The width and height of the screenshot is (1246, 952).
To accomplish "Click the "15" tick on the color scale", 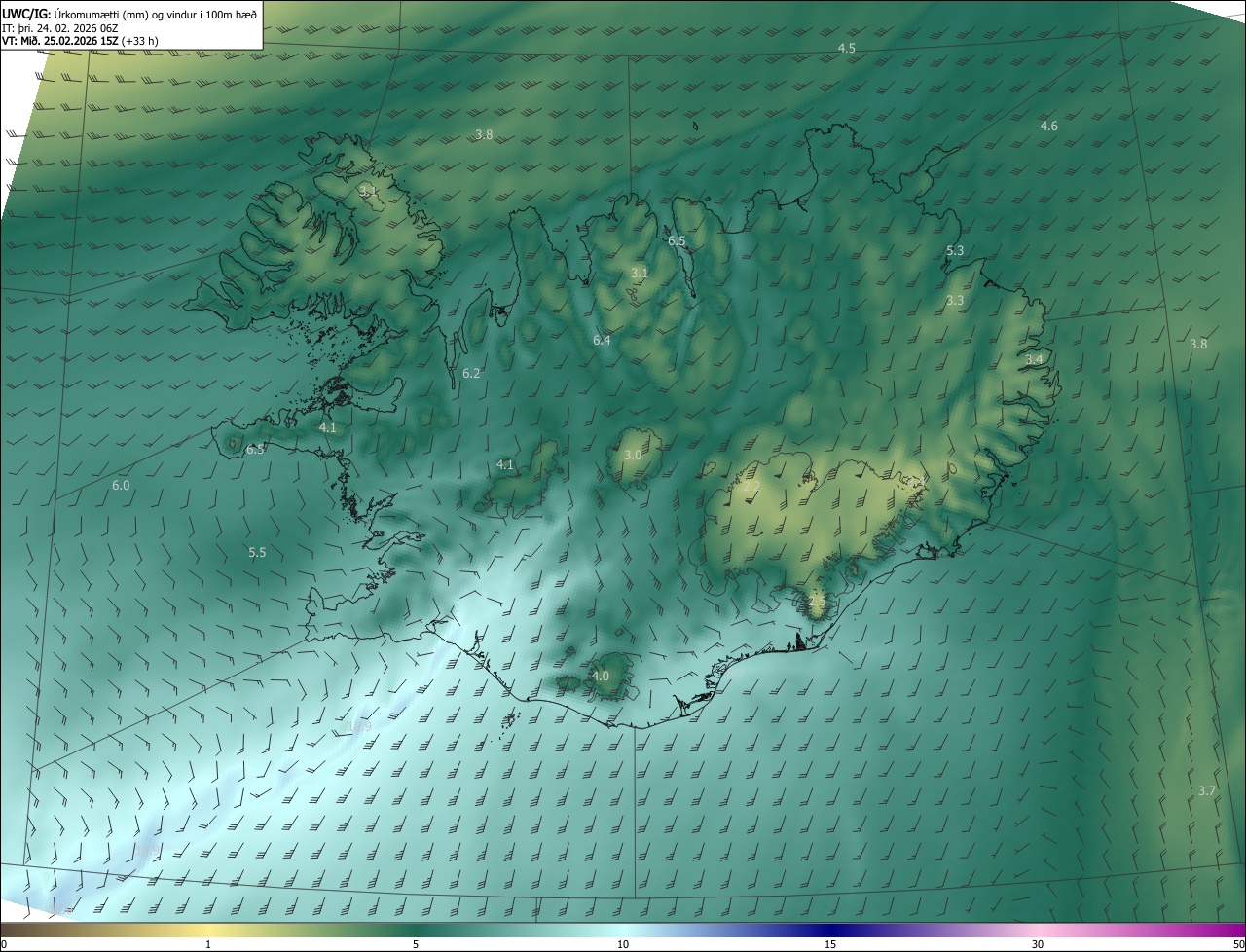I will (x=830, y=944).
